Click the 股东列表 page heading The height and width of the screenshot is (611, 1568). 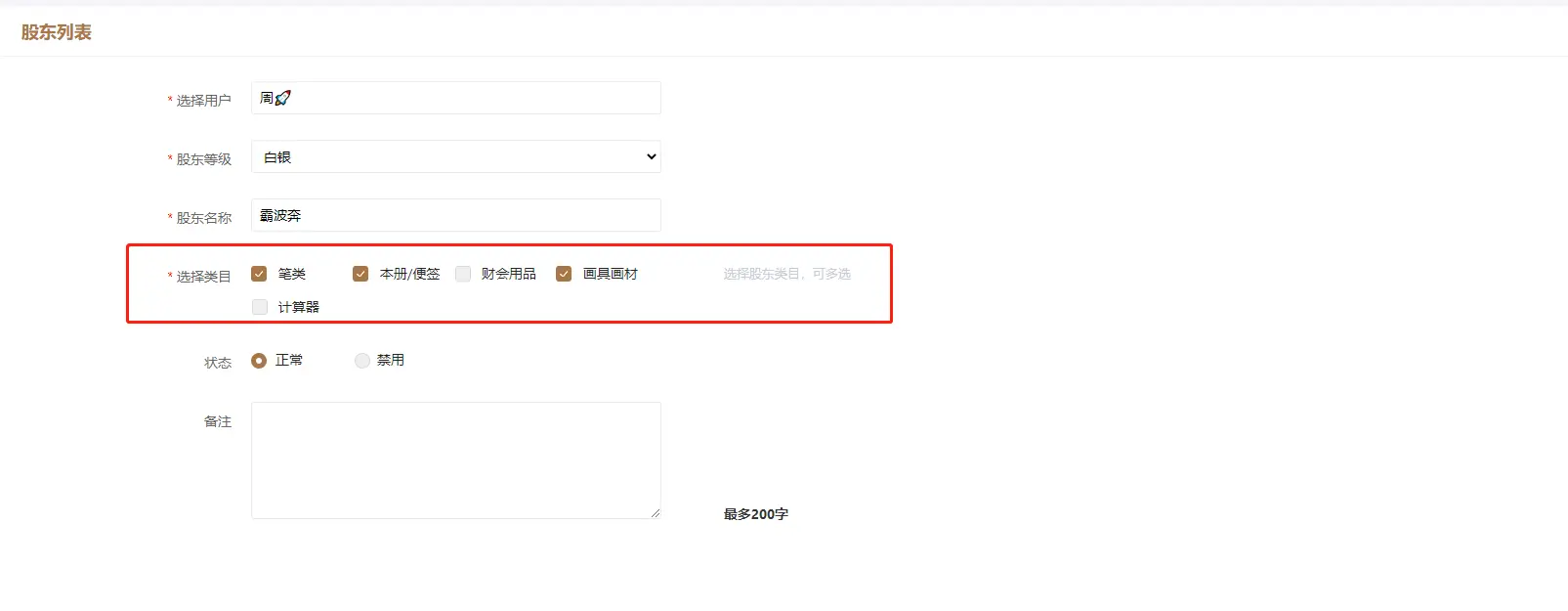(57, 32)
